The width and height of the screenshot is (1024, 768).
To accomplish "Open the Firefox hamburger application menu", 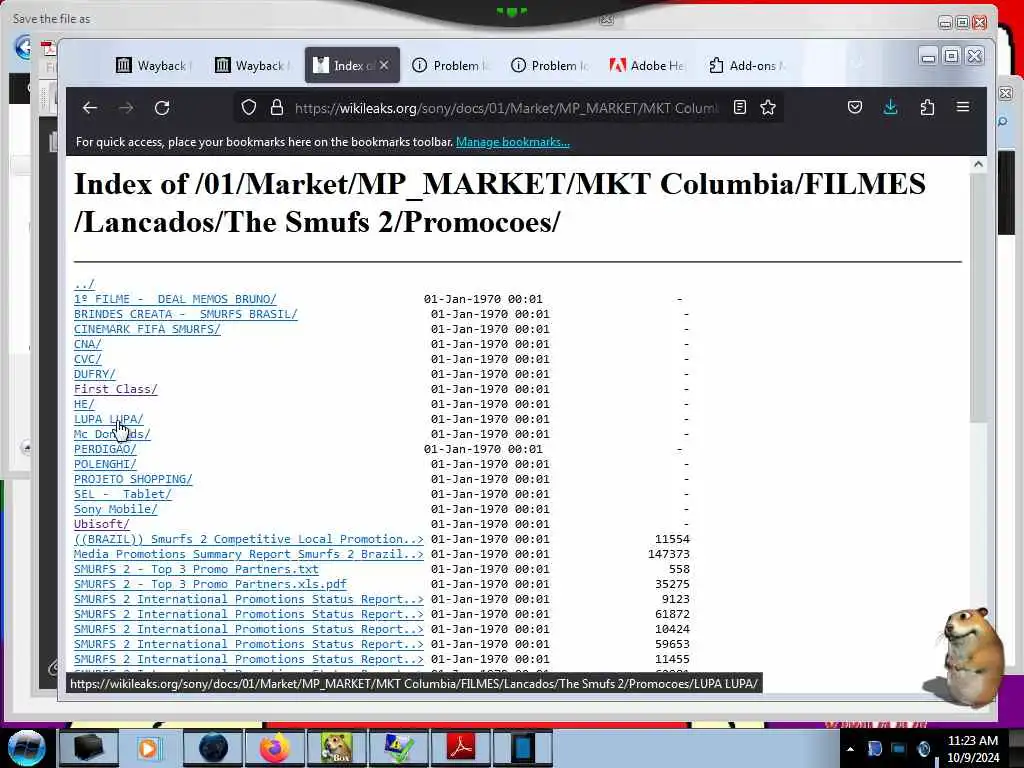I will coord(963,107).
